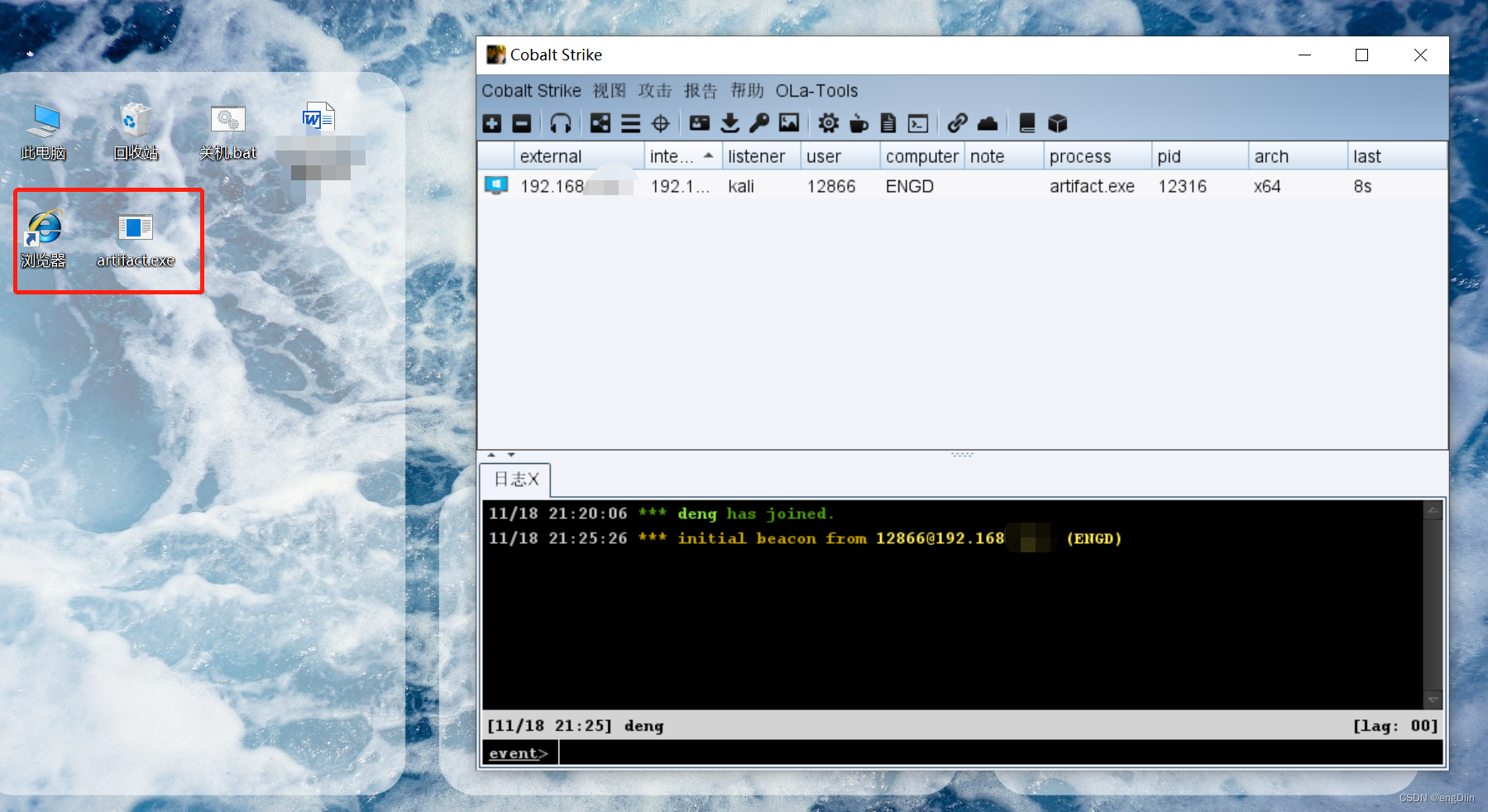
Task: Click the arch column header
Action: click(x=1298, y=156)
